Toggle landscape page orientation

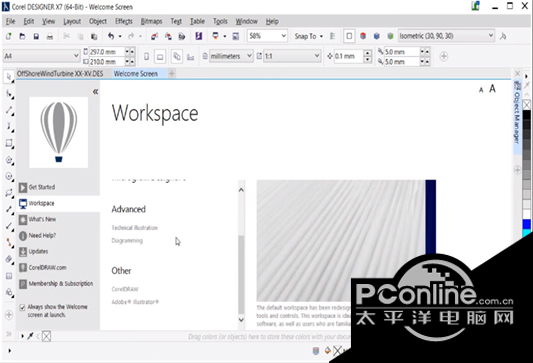tap(160, 56)
